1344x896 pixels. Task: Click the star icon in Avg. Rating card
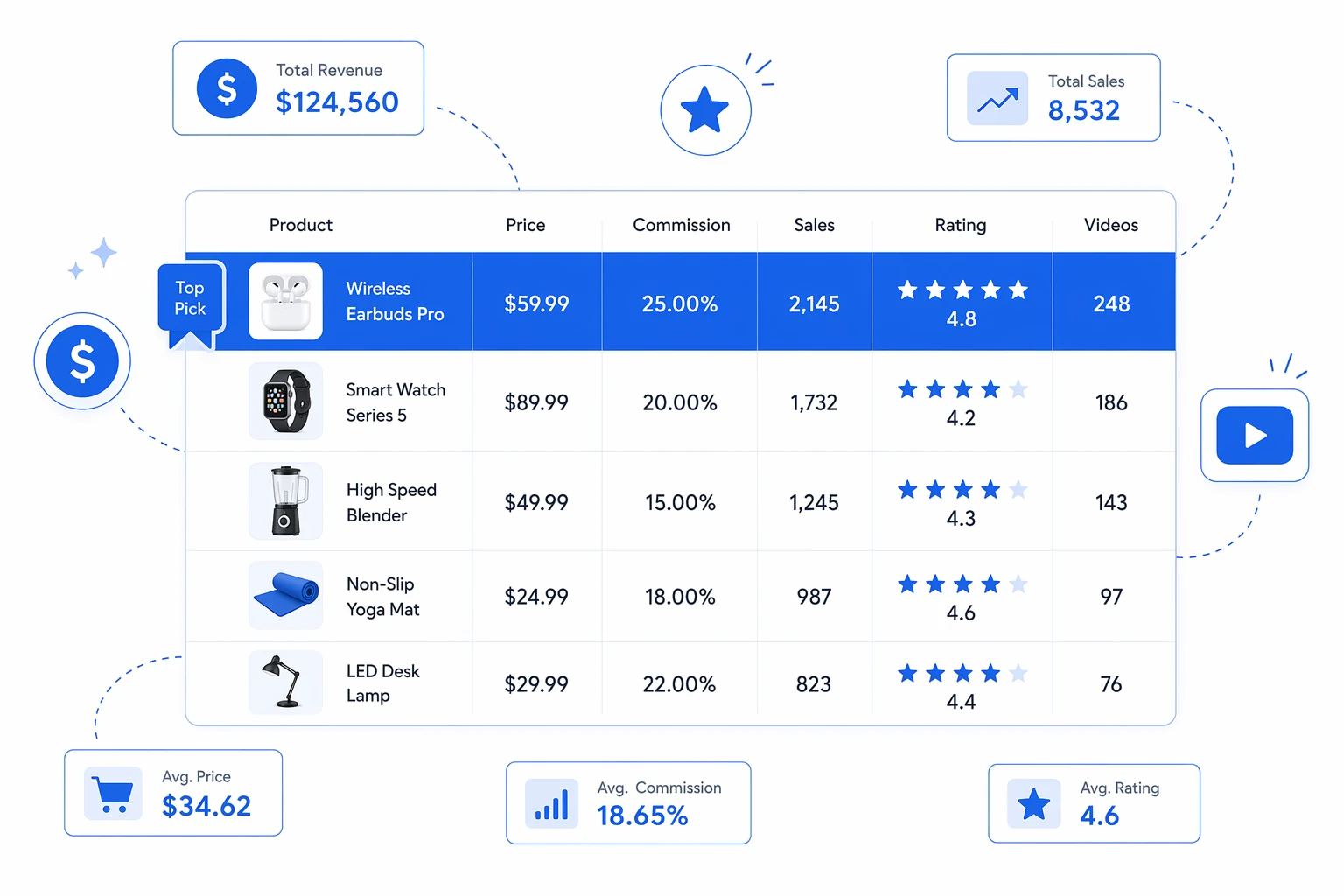1034,803
